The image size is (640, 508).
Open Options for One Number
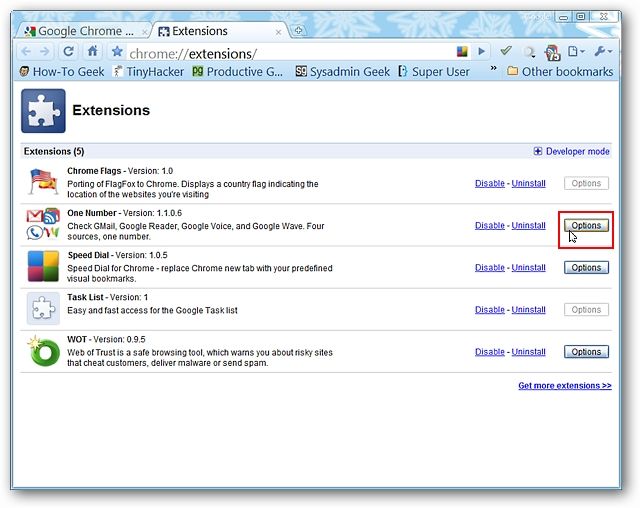586,225
